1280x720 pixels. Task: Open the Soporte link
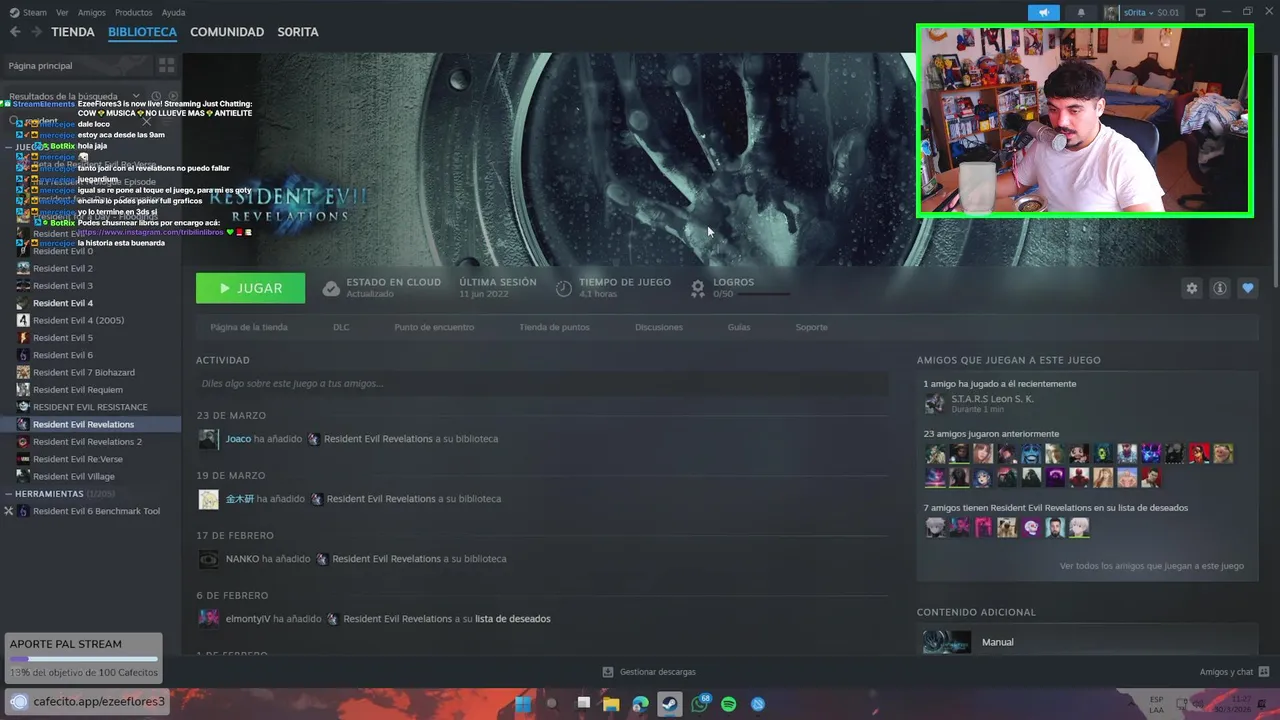point(811,327)
